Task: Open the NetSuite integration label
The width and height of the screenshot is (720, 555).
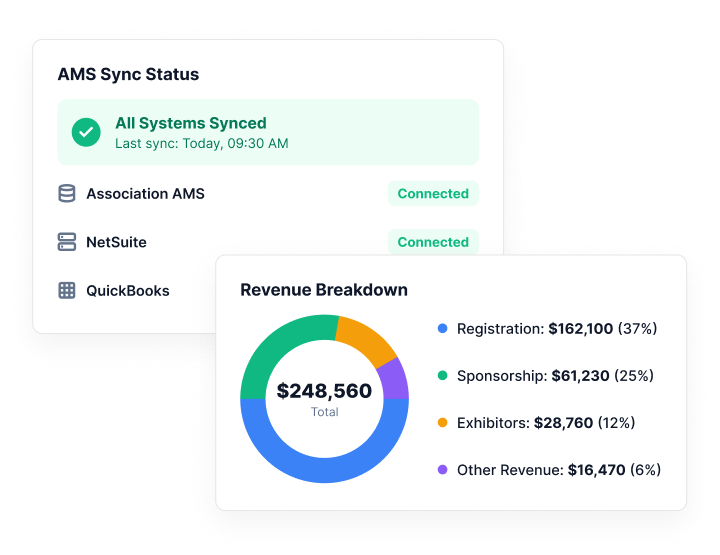Action: tap(117, 242)
